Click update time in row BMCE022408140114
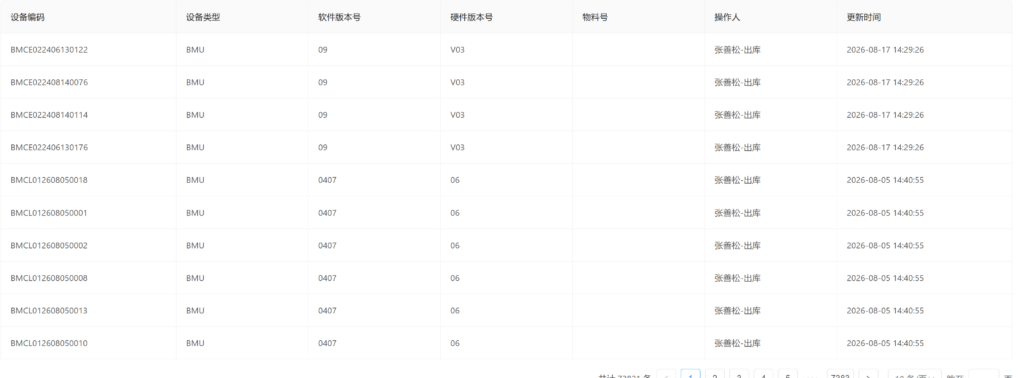The image size is (1024, 378). 885,115
